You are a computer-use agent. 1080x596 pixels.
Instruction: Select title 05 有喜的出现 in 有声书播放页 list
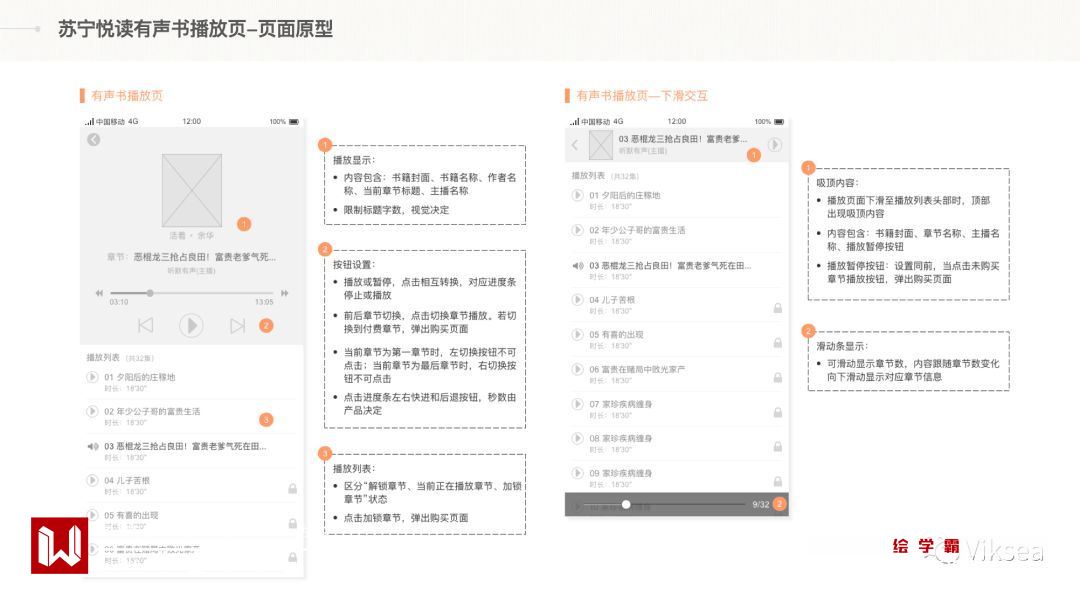[x=132, y=515]
